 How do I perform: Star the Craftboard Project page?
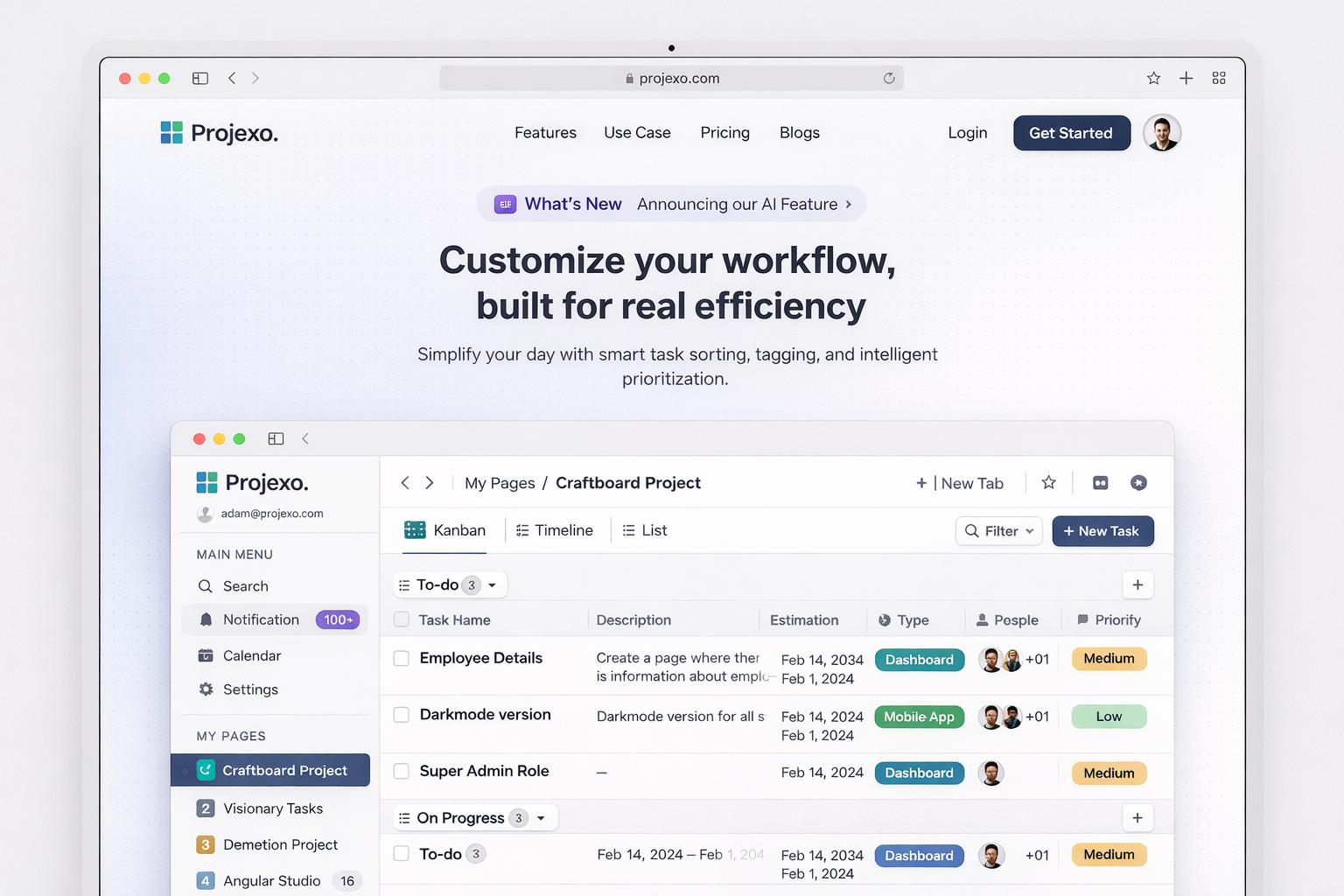coord(1048,483)
